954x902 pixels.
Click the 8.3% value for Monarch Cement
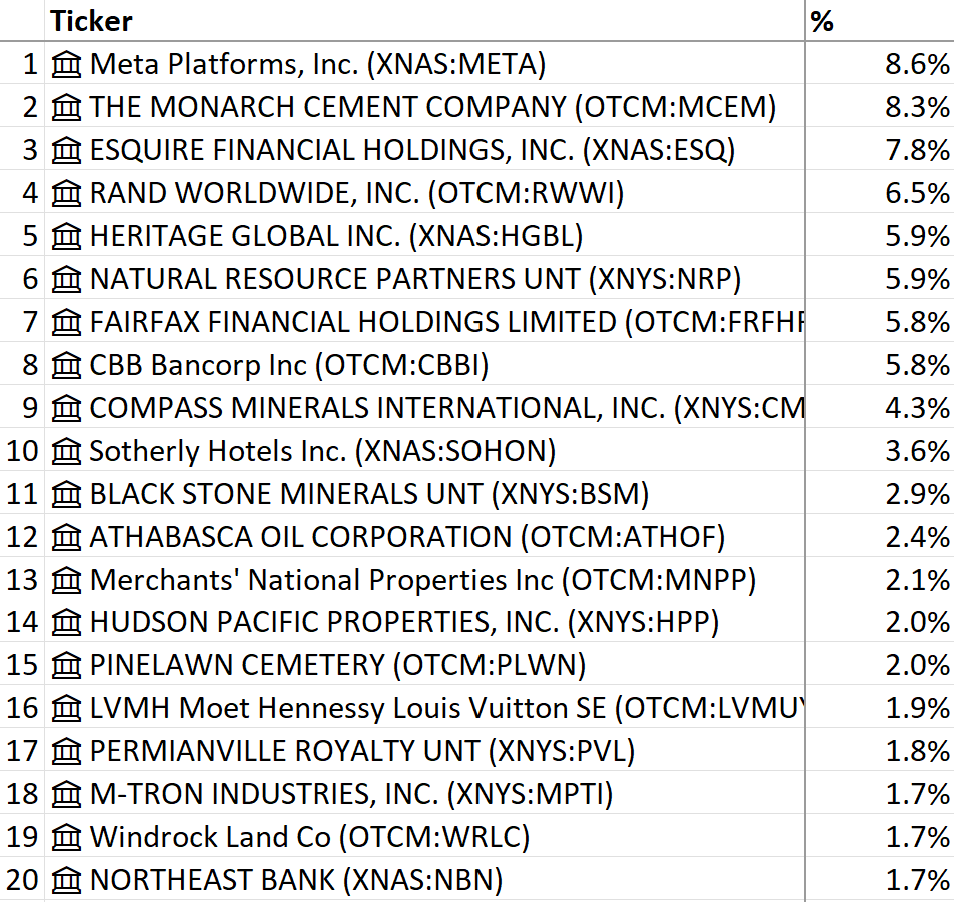coord(917,107)
